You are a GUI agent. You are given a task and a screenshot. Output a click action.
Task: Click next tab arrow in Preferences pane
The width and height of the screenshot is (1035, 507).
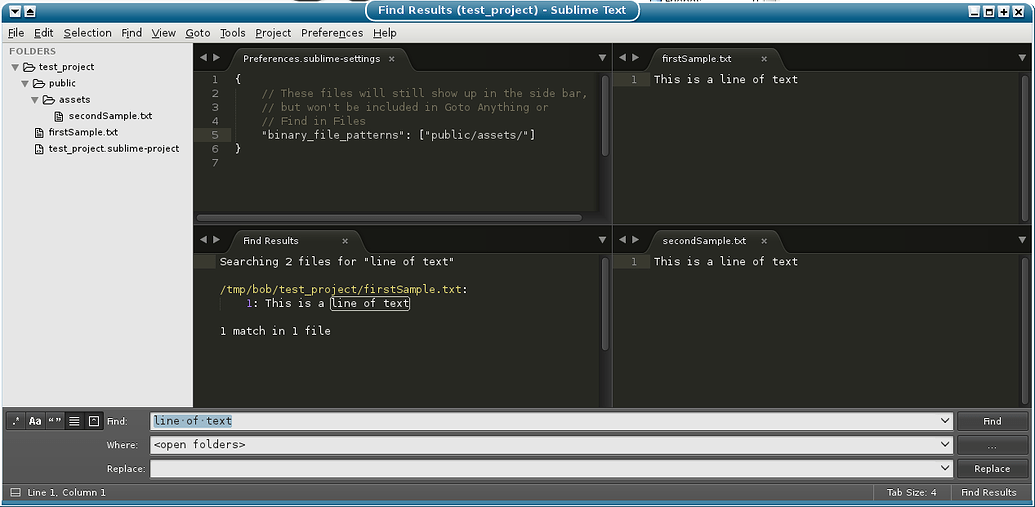[217, 58]
